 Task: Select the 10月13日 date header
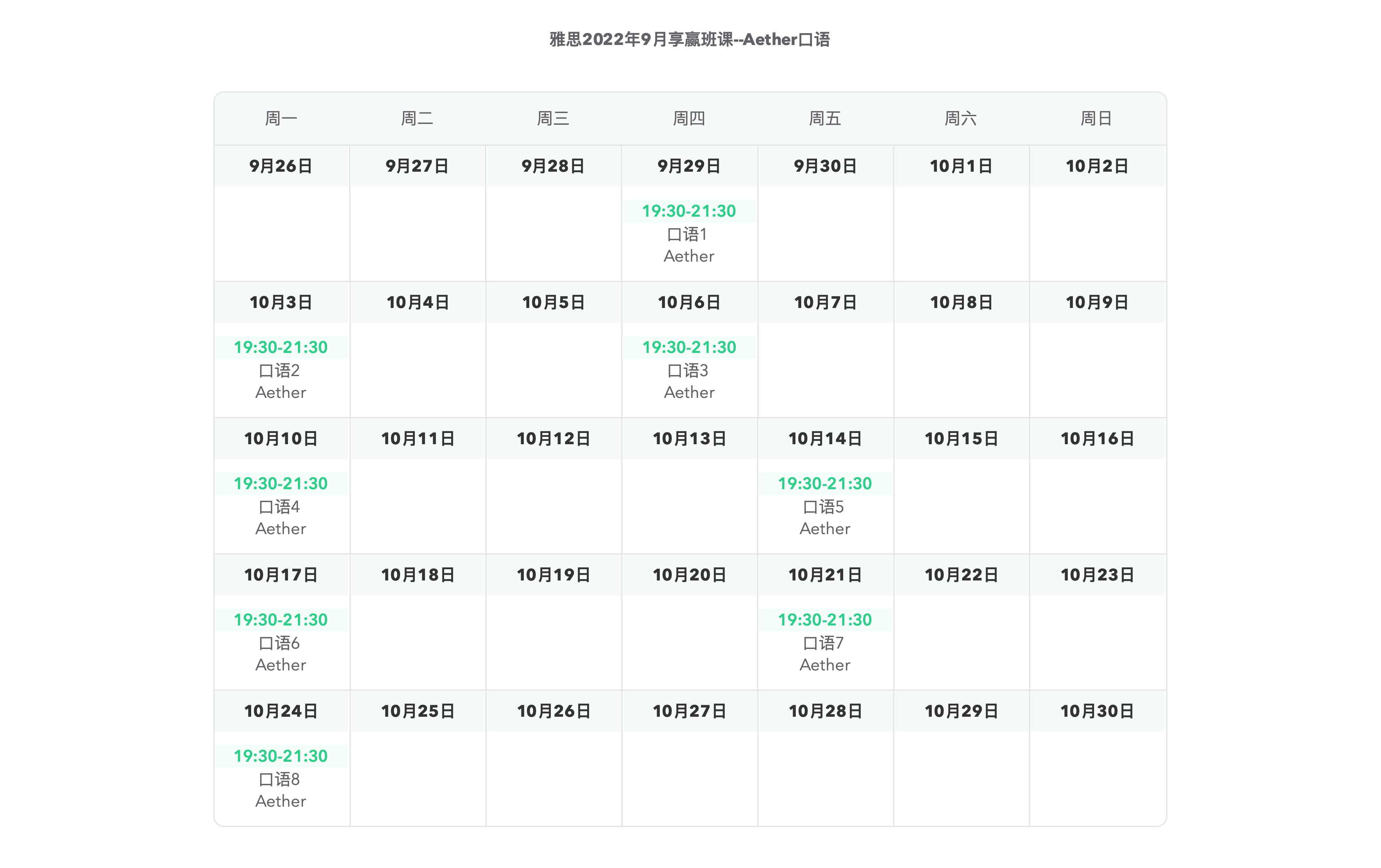pyautogui.click(x=689, y=439)
